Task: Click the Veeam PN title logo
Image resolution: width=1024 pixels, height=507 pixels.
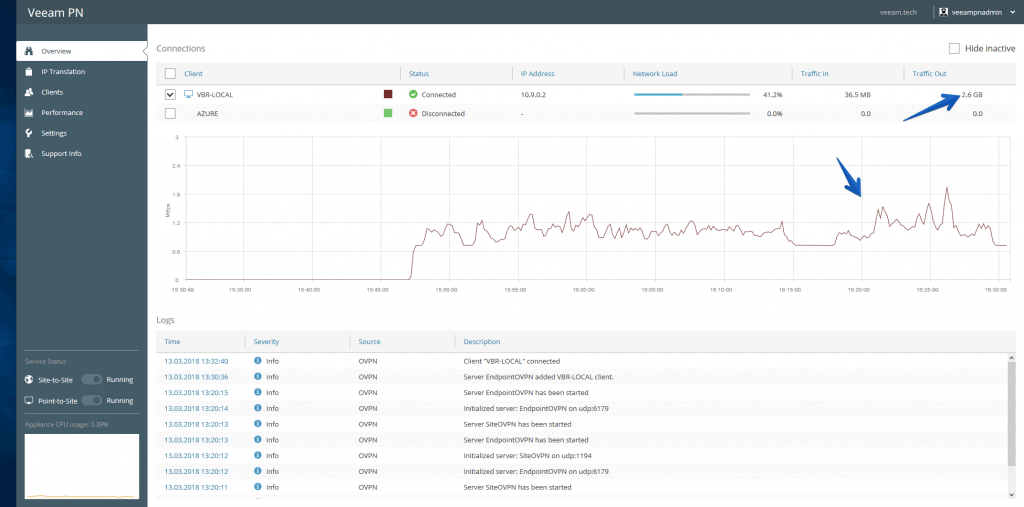Action: click(x=56, y=12)
